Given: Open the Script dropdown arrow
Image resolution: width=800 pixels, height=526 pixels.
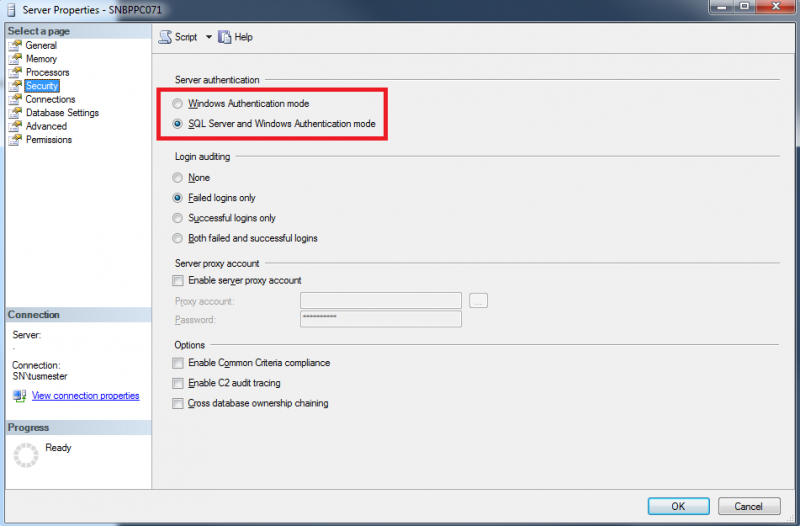Looking at the screenshot, I should pyautogui.click(x=209, y=37).
